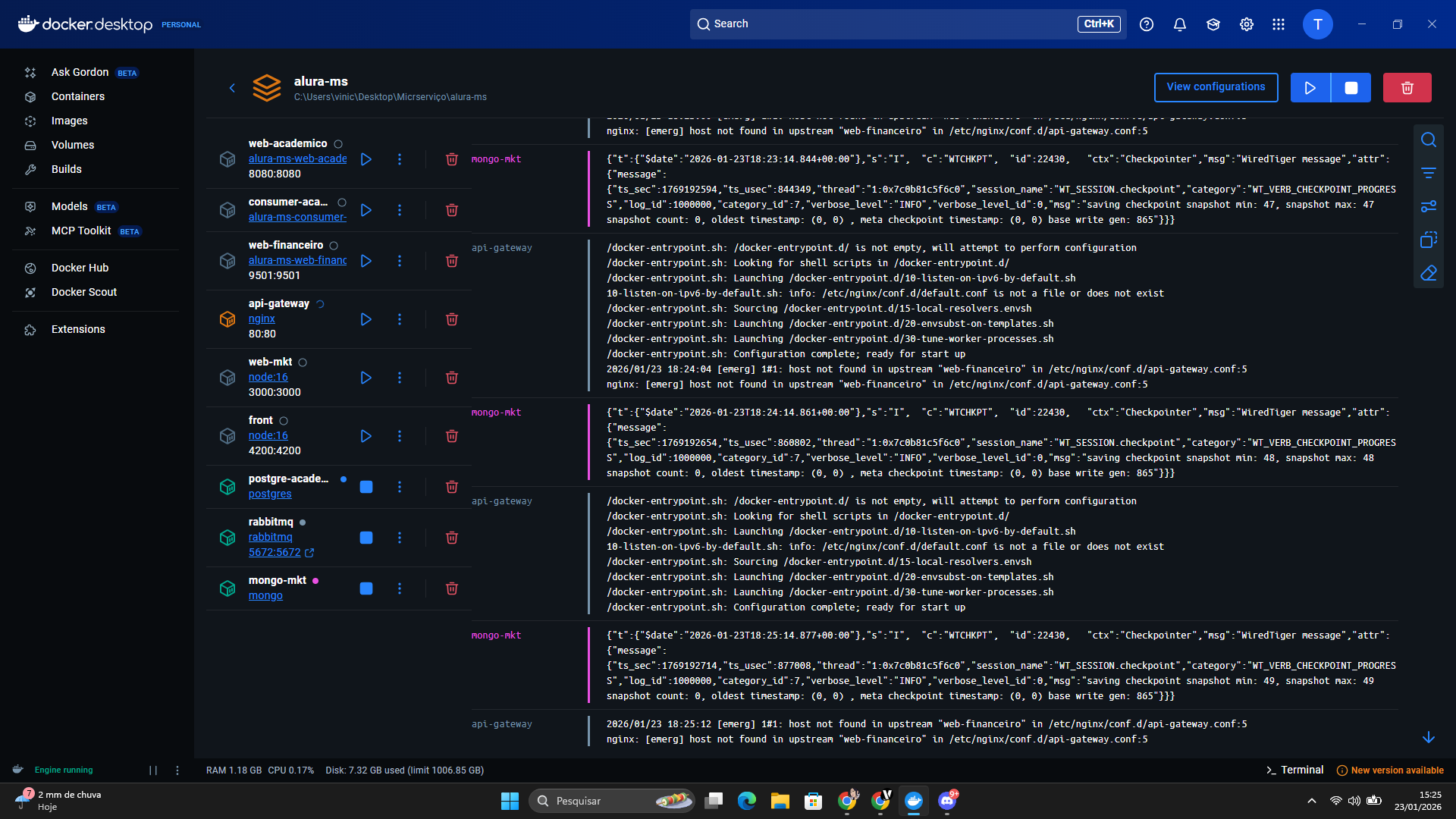Open the Extensions menu item

79,328
